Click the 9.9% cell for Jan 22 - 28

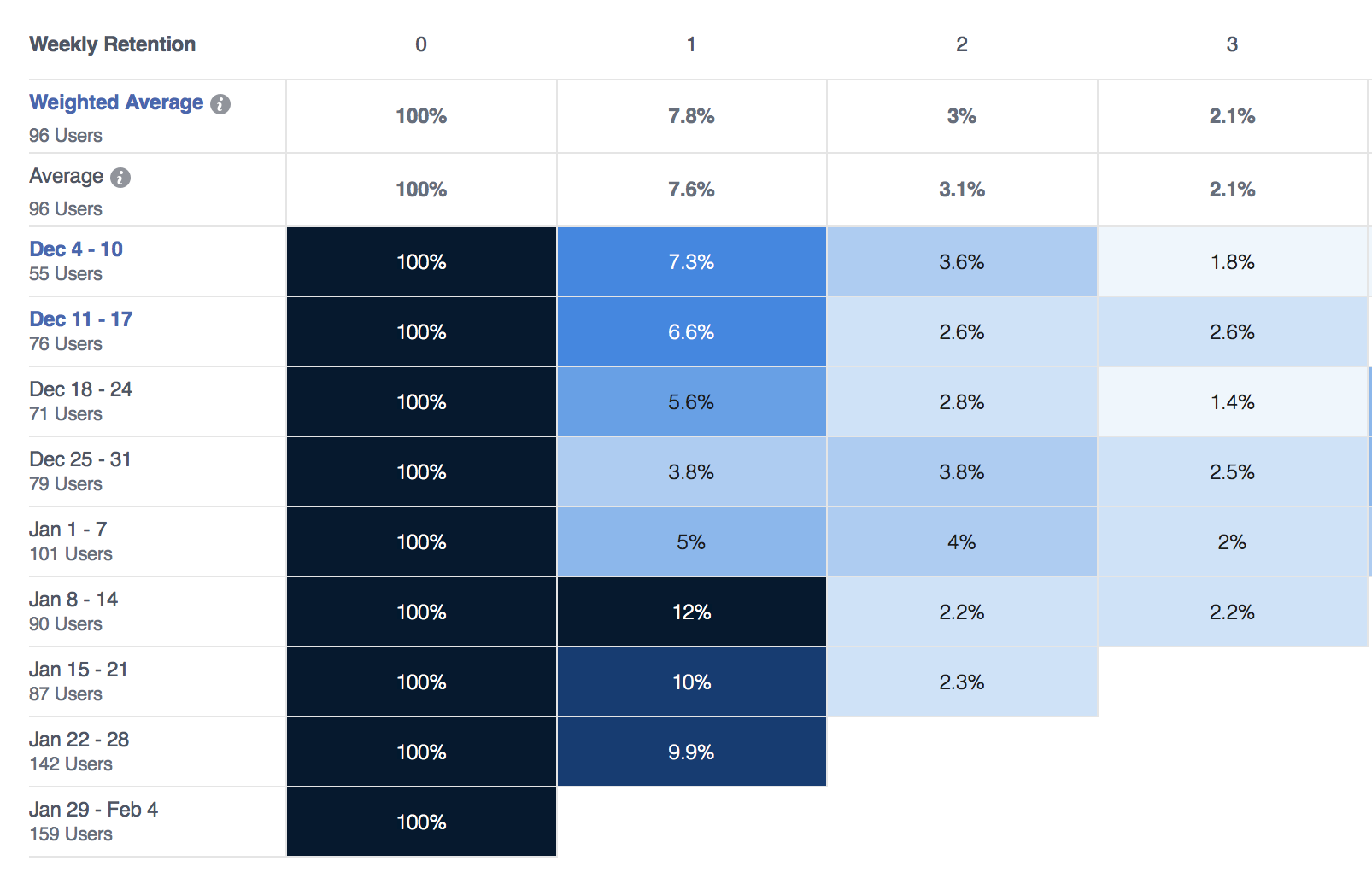tap(691, 752)
